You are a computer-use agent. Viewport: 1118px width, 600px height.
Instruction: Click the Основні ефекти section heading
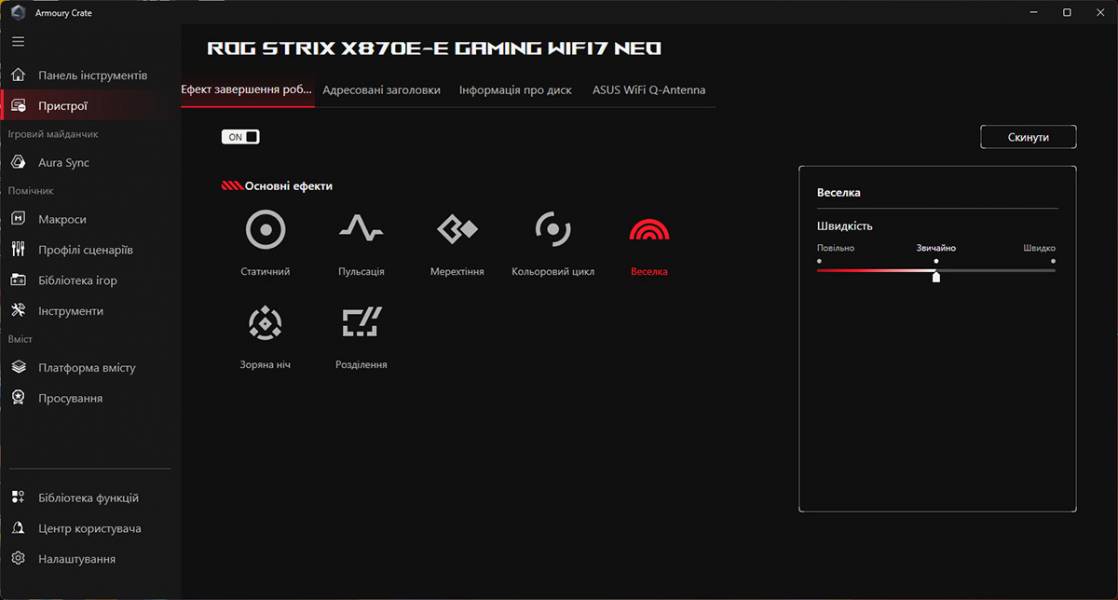(289, 186)
